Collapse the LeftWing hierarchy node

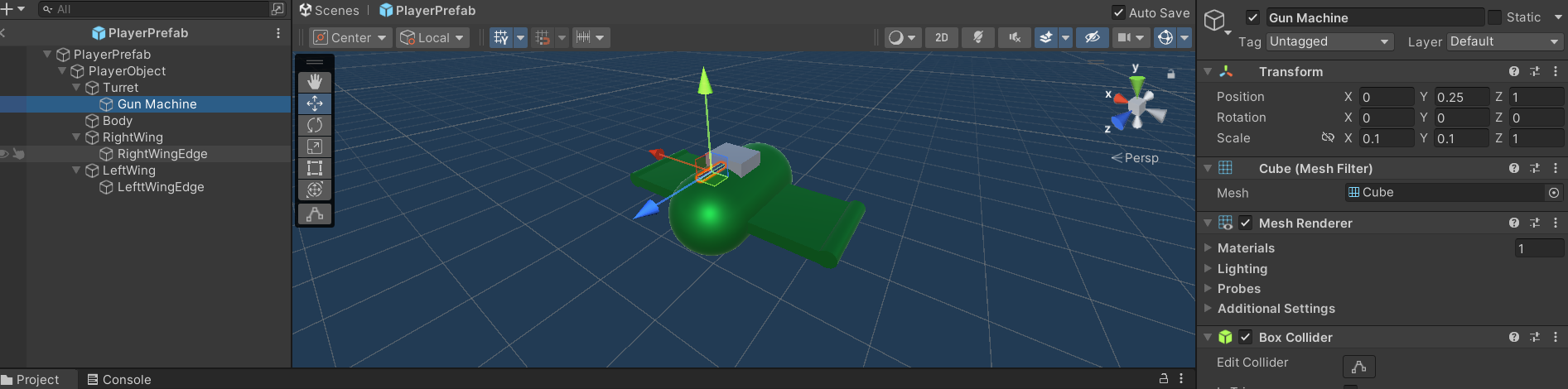(x=76, y=170)
